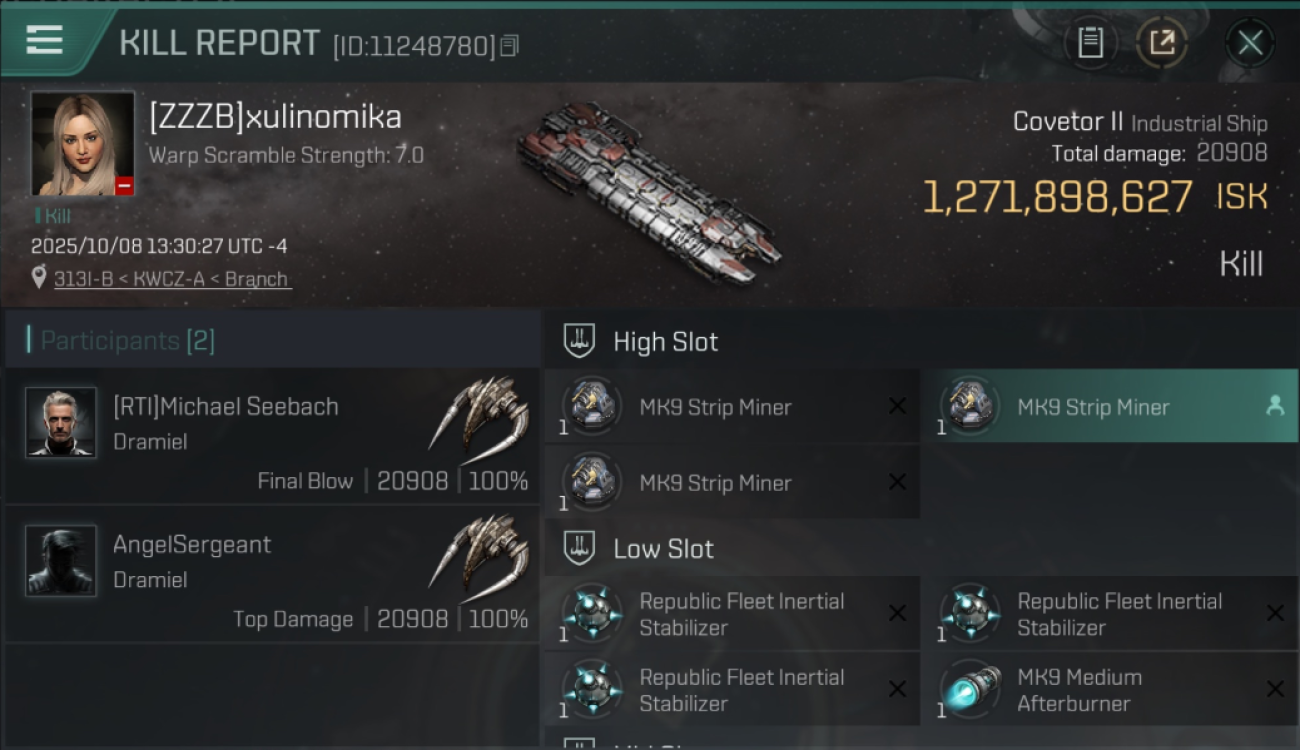Viewport: 1300px width, 750px height.
Task: Select the highlighted MK9 Strip Miner
Action: point(1093,407)
